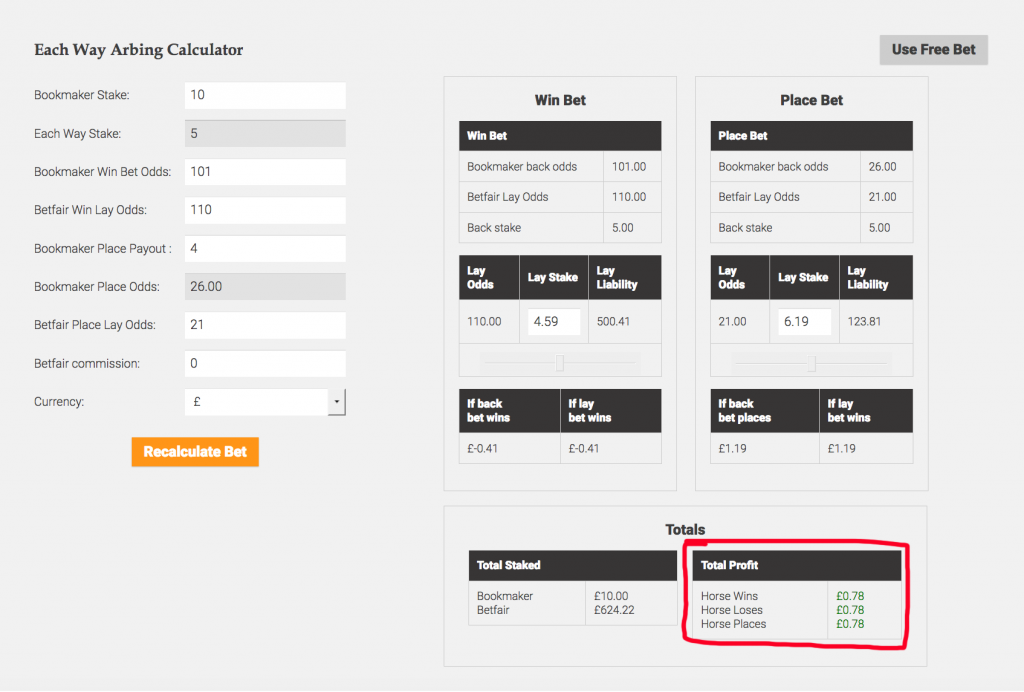Viewport: 1024px width, 692px height.
Task: Click the 'Horse Loses' profit row label
Action: (731, 610)
